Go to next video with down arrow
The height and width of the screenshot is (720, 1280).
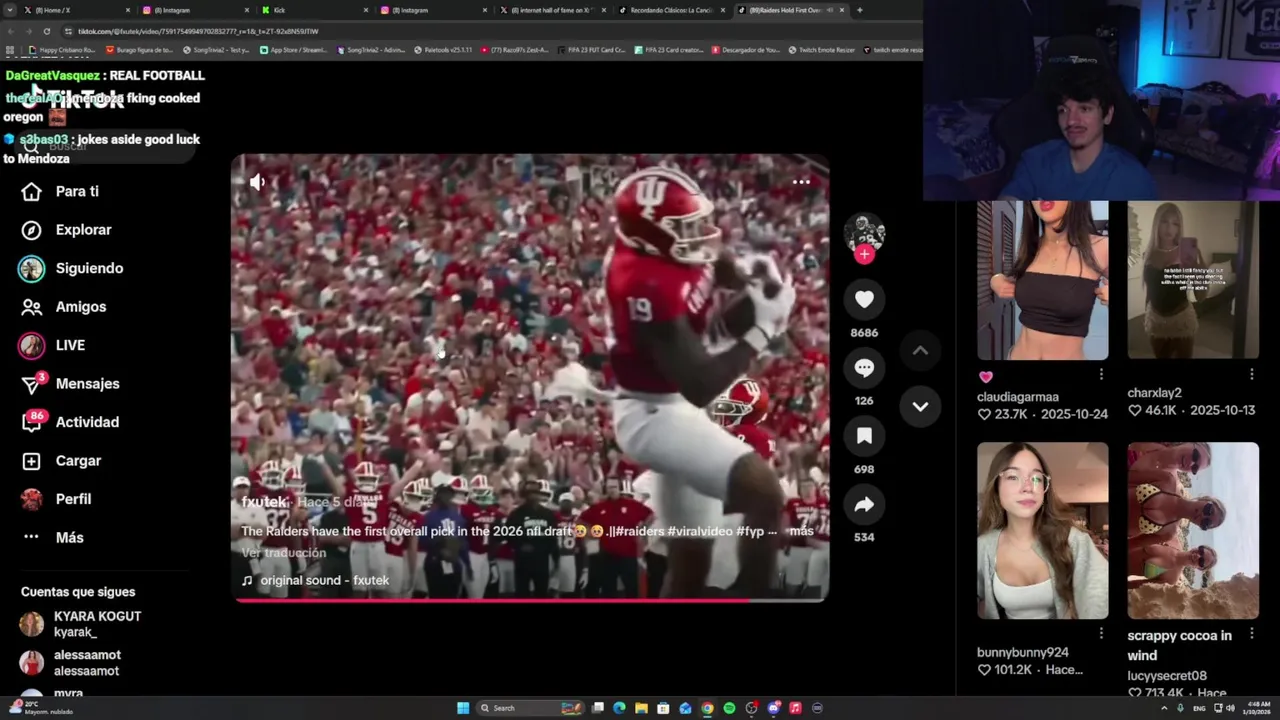(920, 406)
